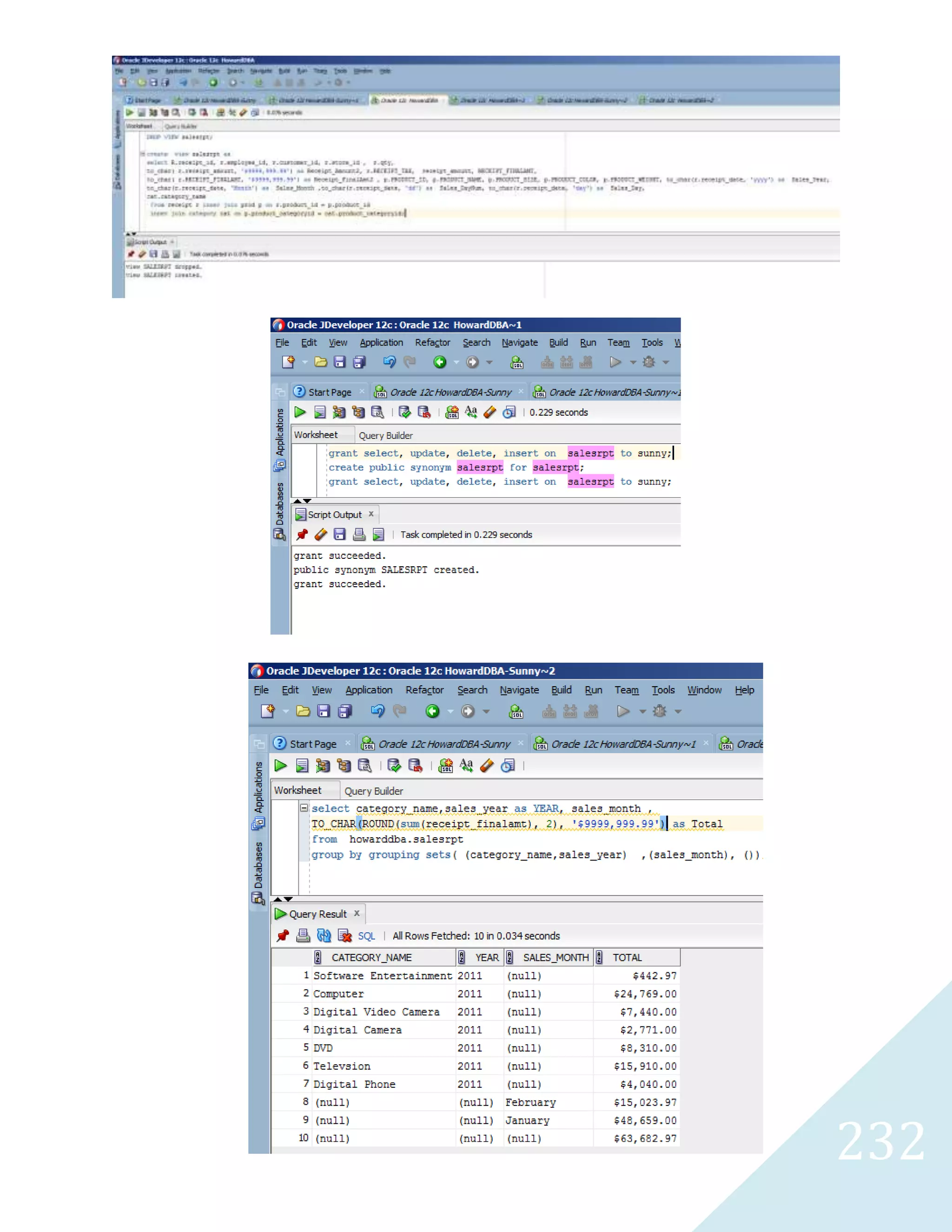Click Undo icon in HowardDBA~1 main toolbar
Viewport: 952px width, 1232px height.
coord(389,362)
